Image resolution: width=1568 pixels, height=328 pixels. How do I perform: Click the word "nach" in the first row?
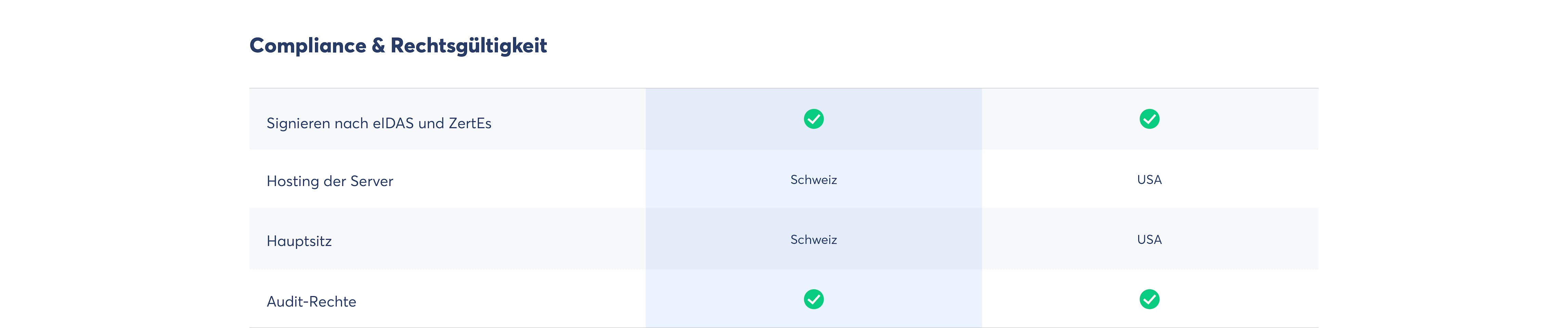click(351, 123)
